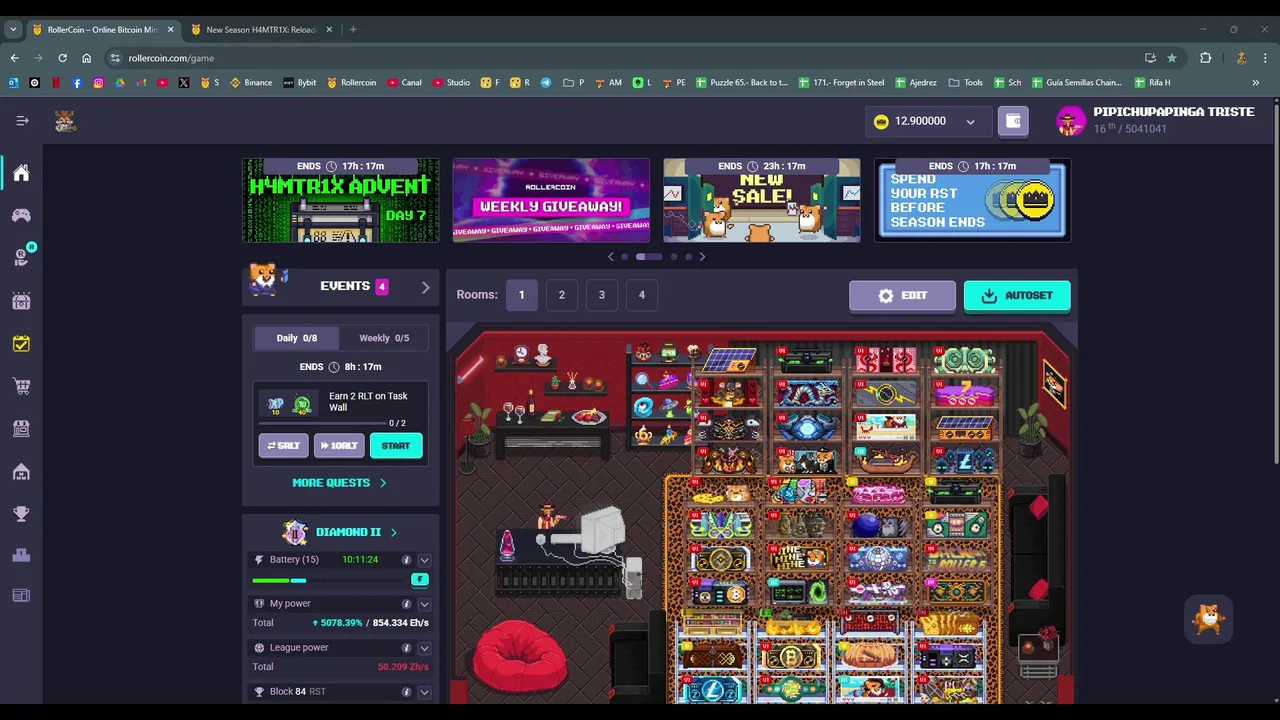The image size is (1280, 720).
Task: Open the balance currency dropdown
Action: coord(970,122)
